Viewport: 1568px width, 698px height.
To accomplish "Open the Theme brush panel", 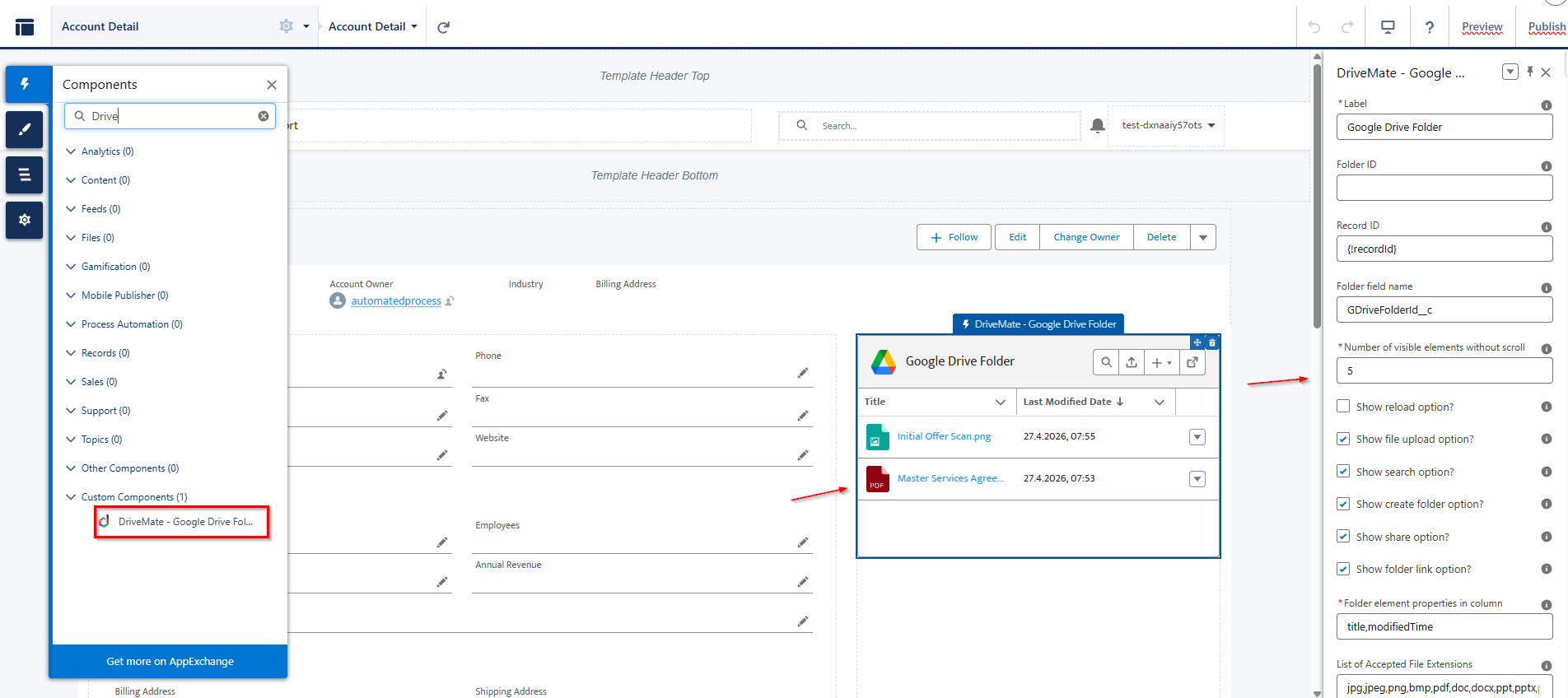I will click(25, 129).
